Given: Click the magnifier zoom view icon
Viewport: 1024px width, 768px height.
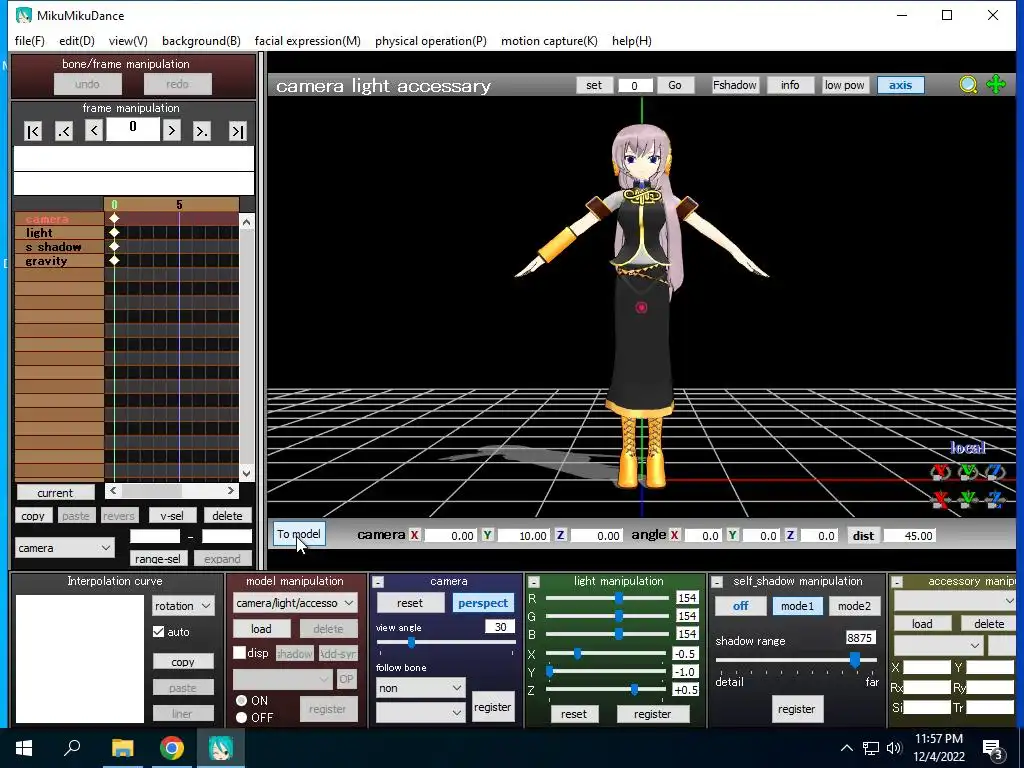Looking at the screenshot, I should 968,84.
